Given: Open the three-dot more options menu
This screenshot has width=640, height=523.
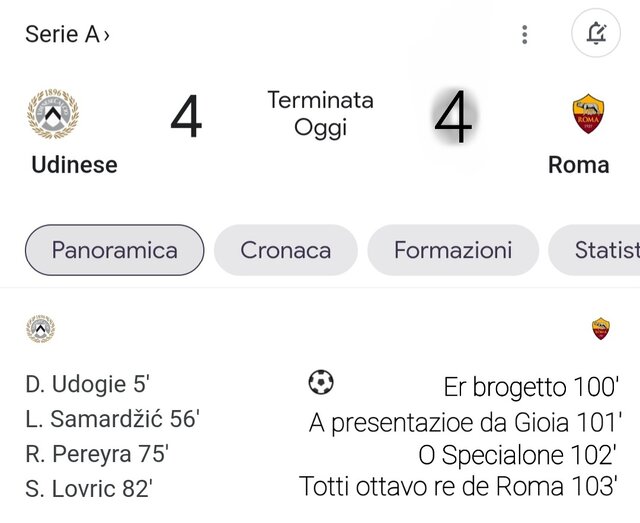Looking at the screenshot, I should coord(525,35).
